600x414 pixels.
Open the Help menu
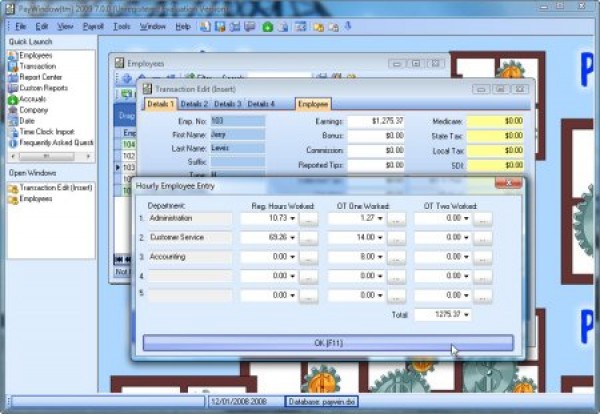pyautogui.click(x=183, y=26)
